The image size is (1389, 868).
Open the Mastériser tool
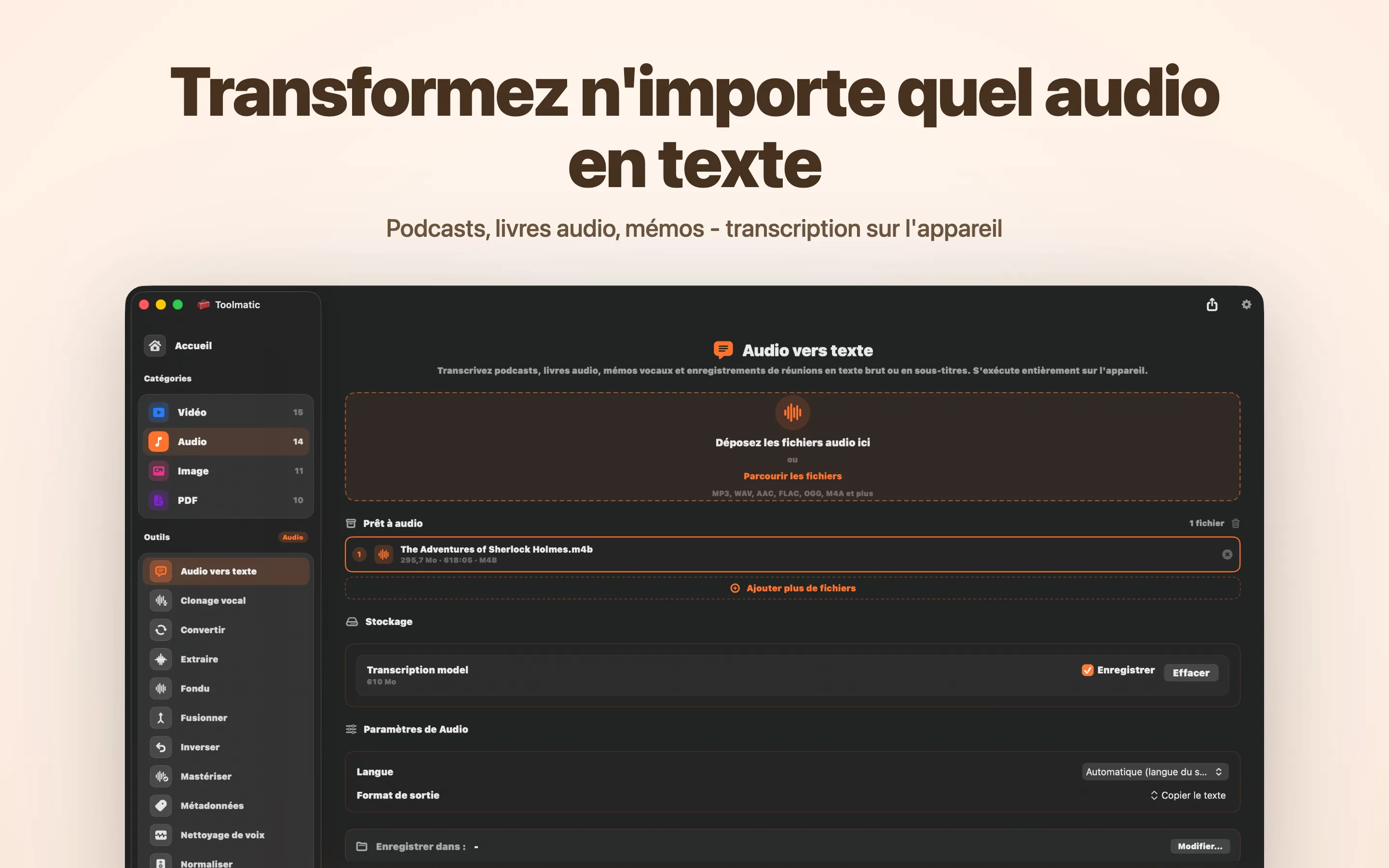coord(226,776)
